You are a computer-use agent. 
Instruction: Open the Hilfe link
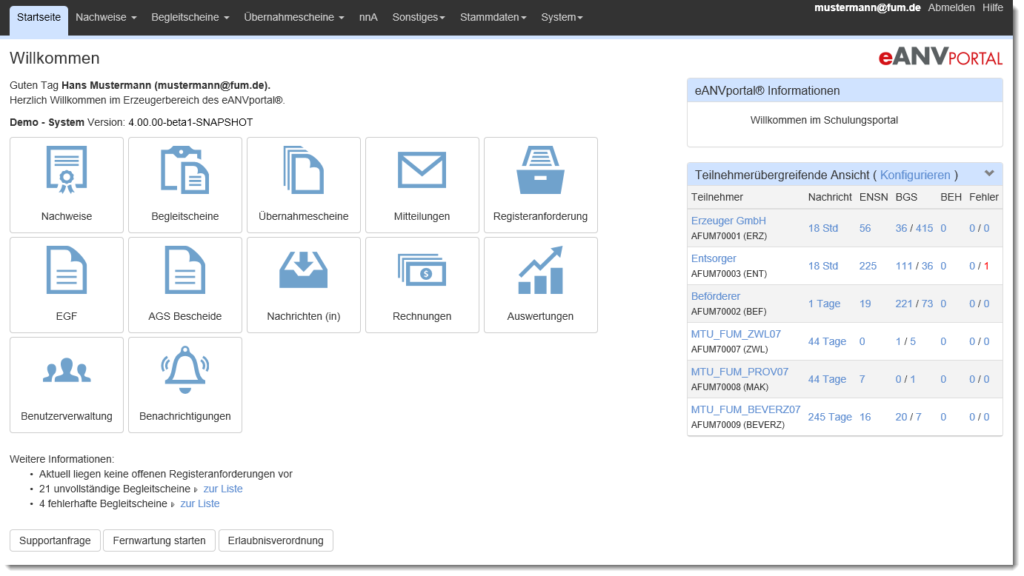point(993,8)
